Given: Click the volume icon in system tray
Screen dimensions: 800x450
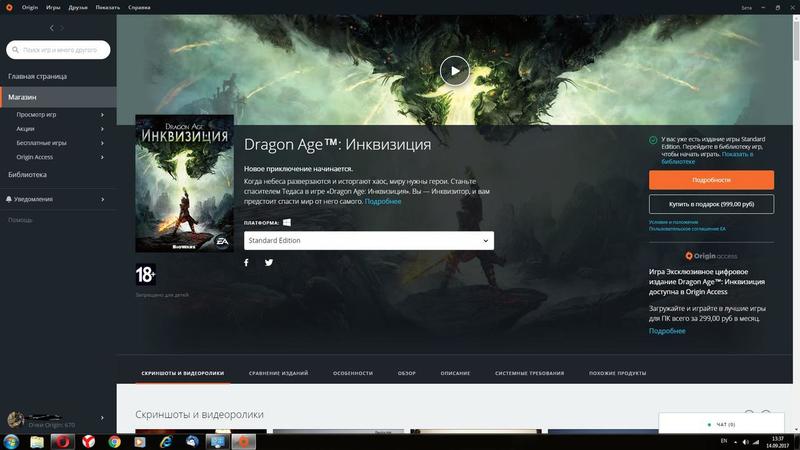Looking at the screenshot, I should point(745,442).
